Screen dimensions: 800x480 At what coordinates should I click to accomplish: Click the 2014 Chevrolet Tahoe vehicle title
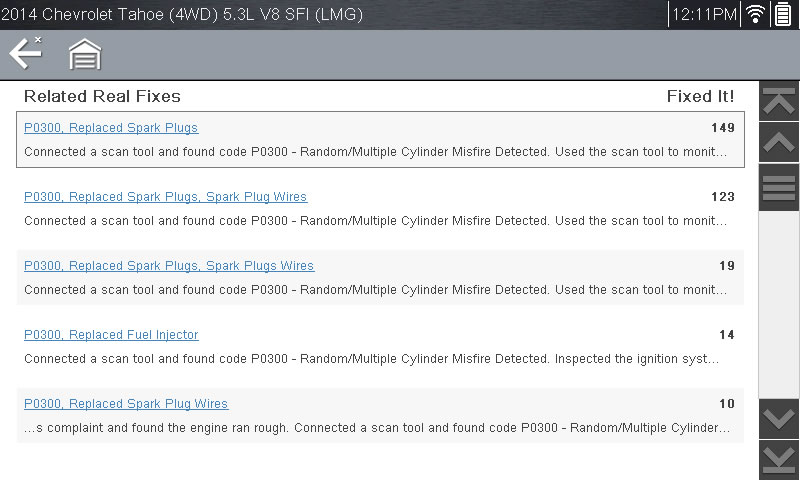pyautogui.click(x=181, y=14)
